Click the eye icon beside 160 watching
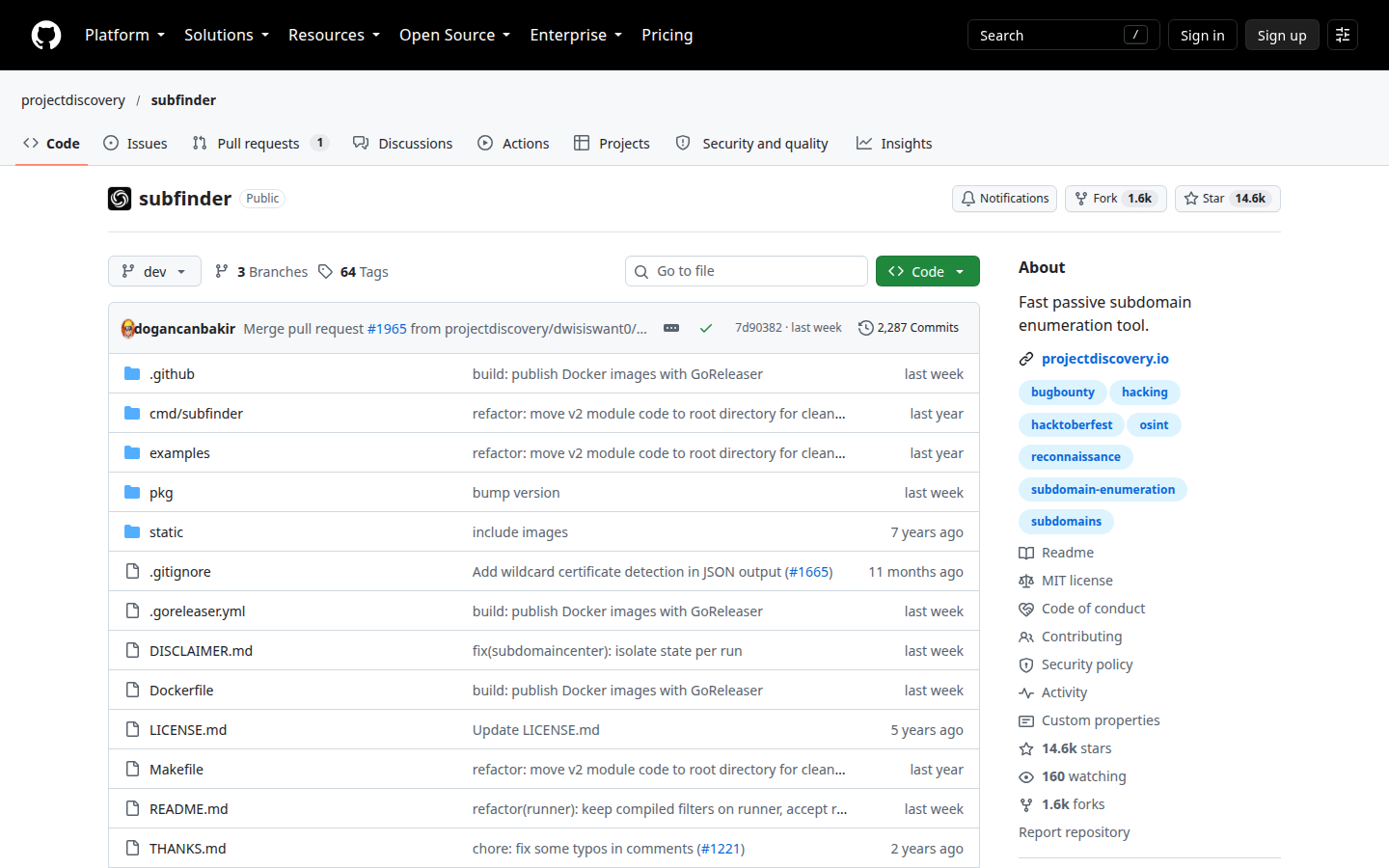 (x=1026, y=776)
